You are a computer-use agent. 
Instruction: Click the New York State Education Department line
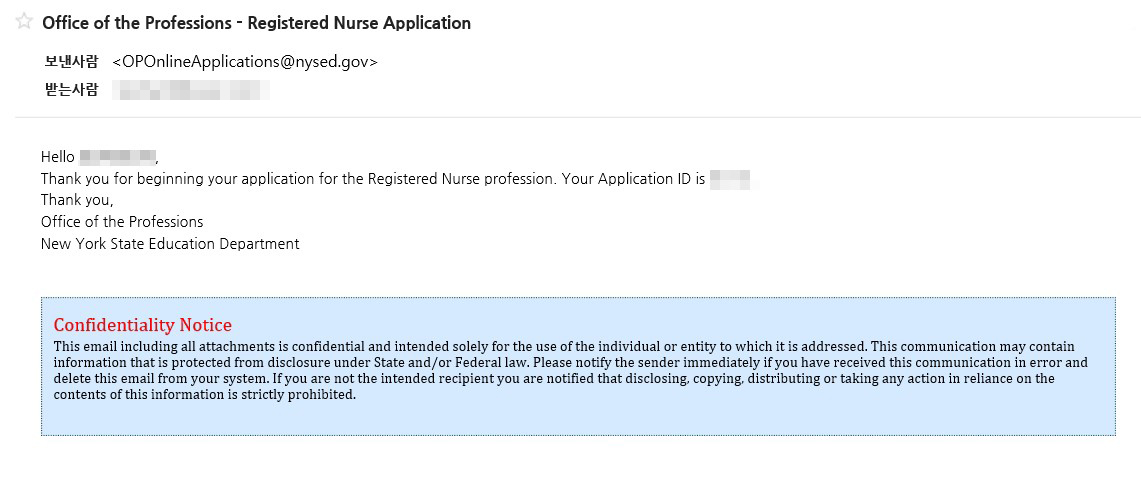click(170, 244)
